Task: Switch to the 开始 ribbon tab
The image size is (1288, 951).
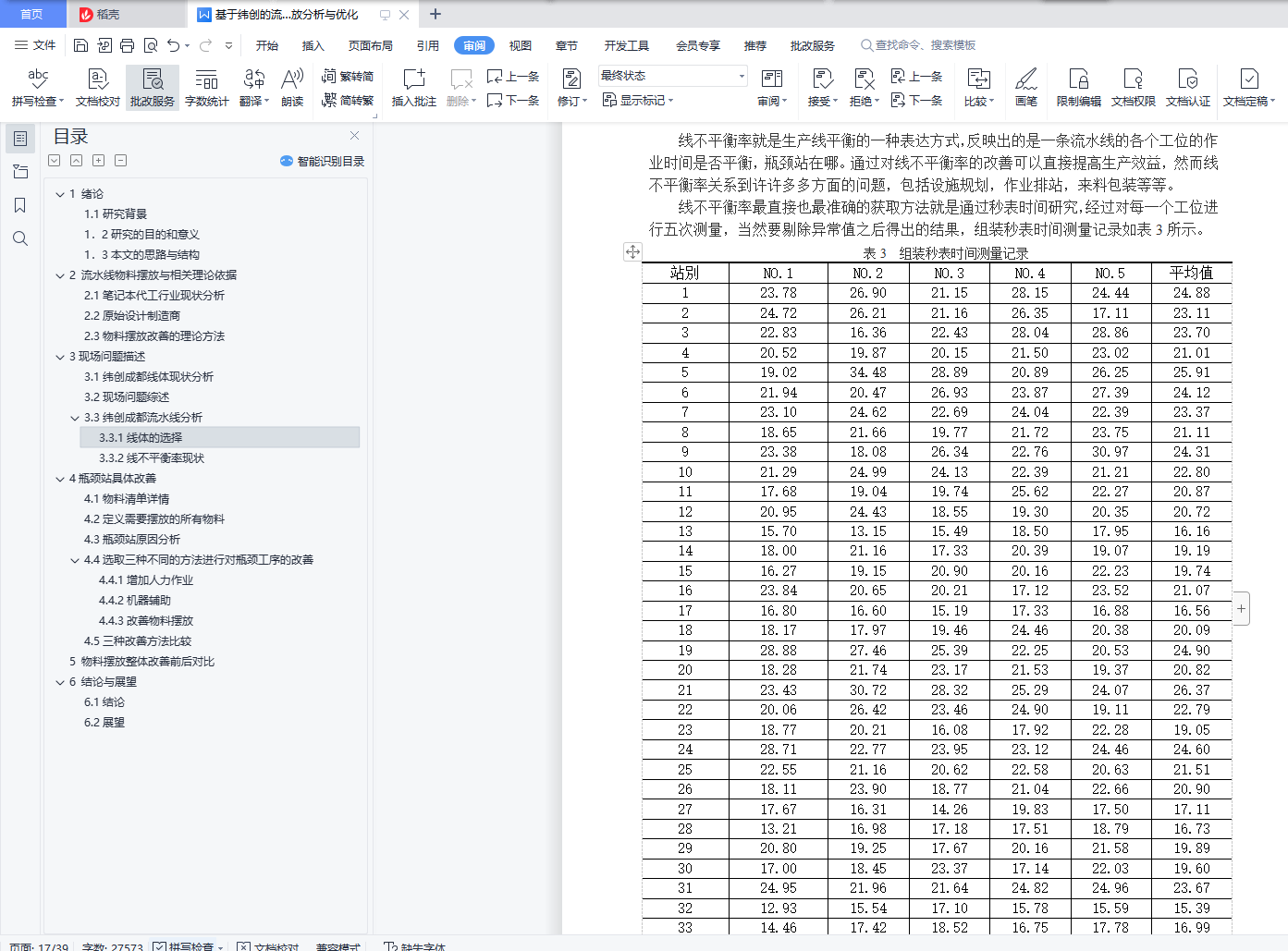Action: click(x=267, y=45)
